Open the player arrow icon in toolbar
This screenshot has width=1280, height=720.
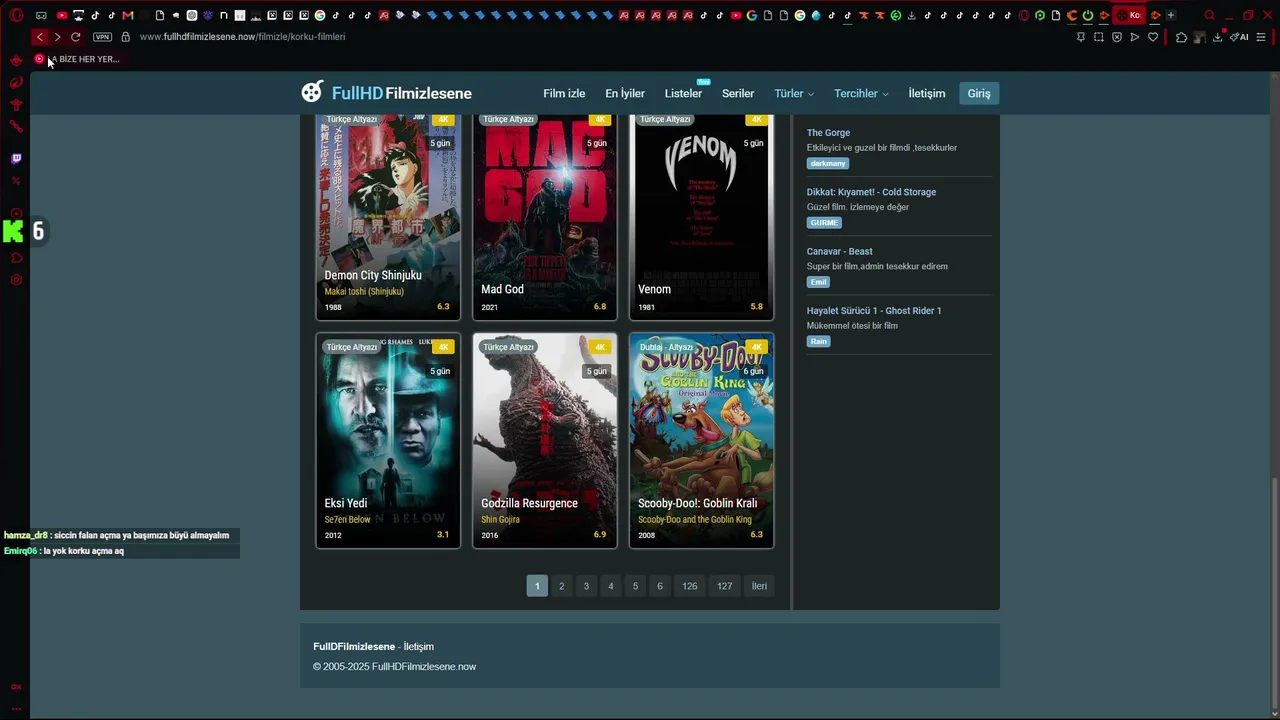(x=1135, y=37)
